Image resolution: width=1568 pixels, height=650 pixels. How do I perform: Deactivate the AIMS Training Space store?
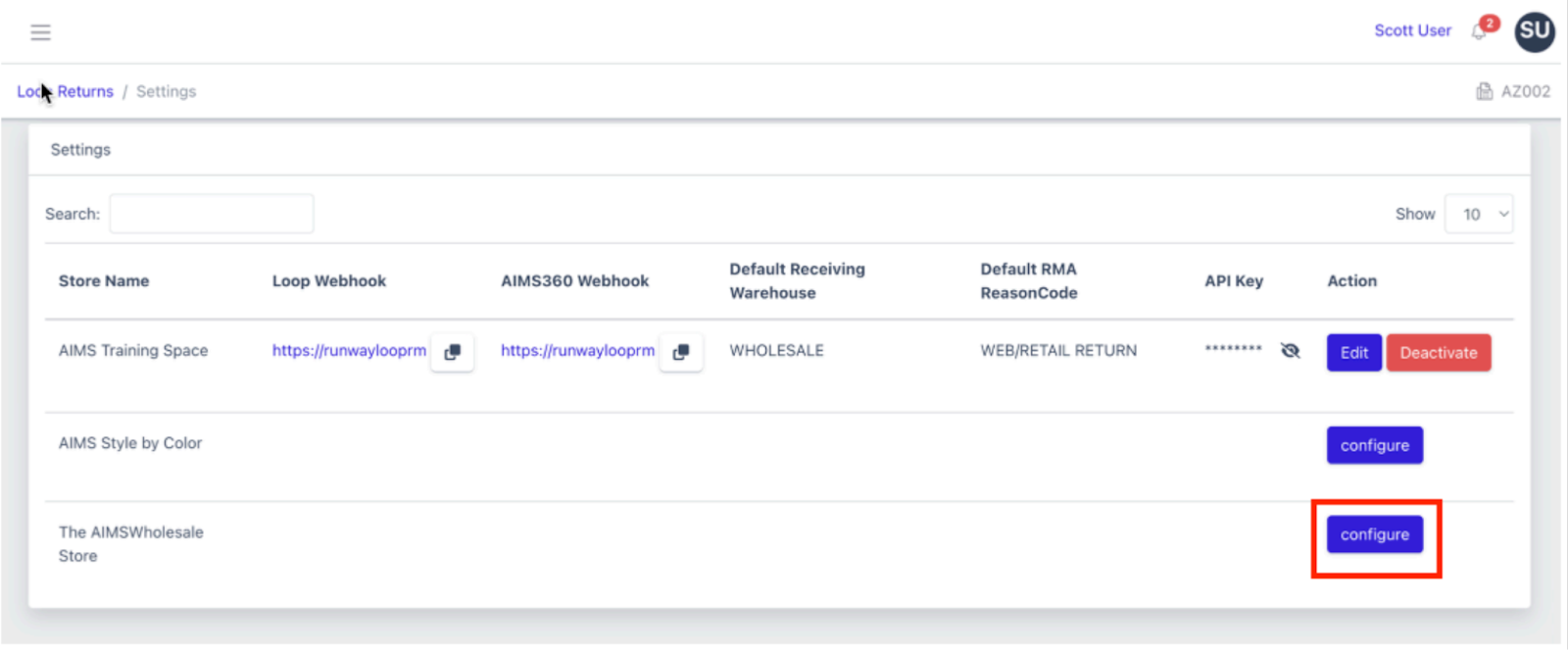[1438, 353]
